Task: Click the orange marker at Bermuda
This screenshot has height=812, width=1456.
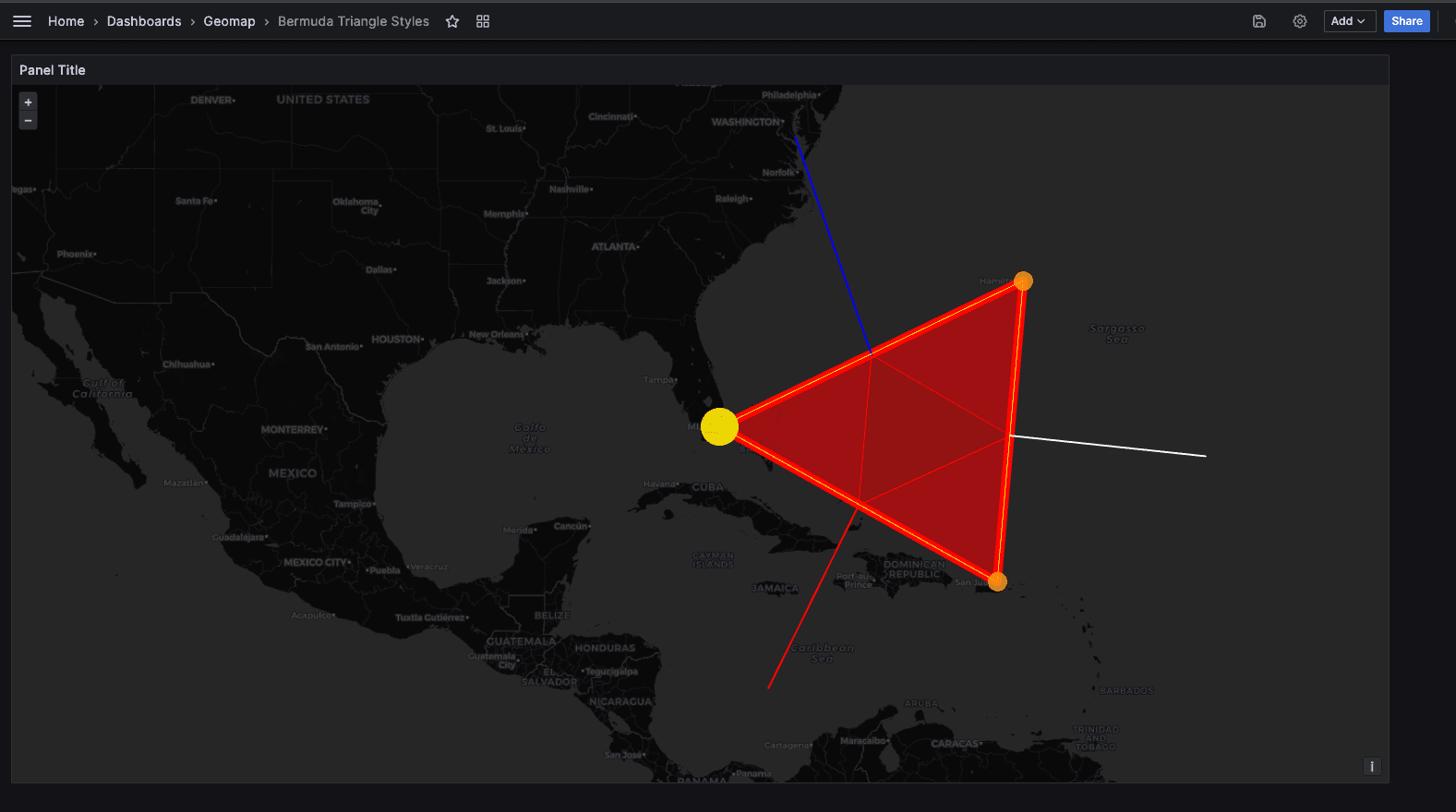Action: (x=1023, y=281)
